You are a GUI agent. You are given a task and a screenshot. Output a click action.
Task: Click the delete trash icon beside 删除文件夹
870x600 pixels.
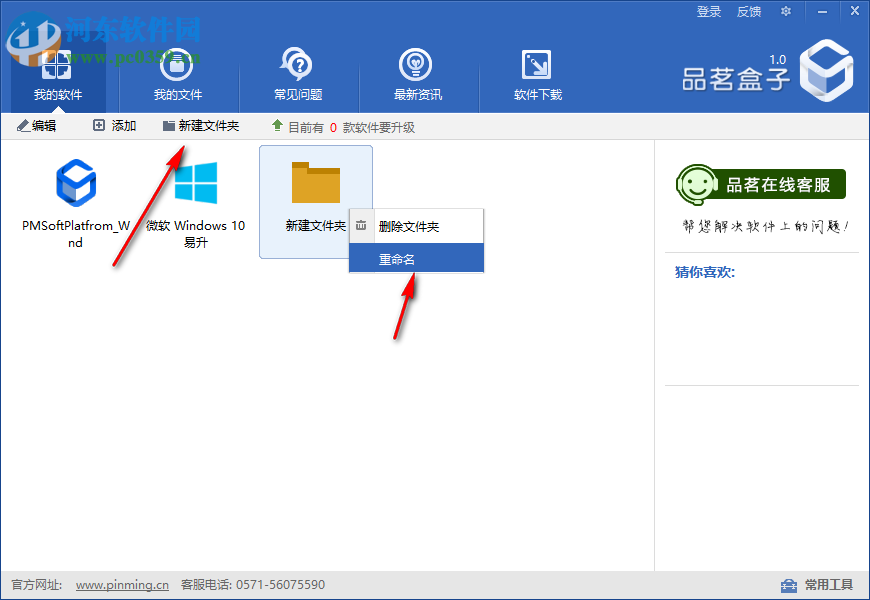click(x=362, y=225)
